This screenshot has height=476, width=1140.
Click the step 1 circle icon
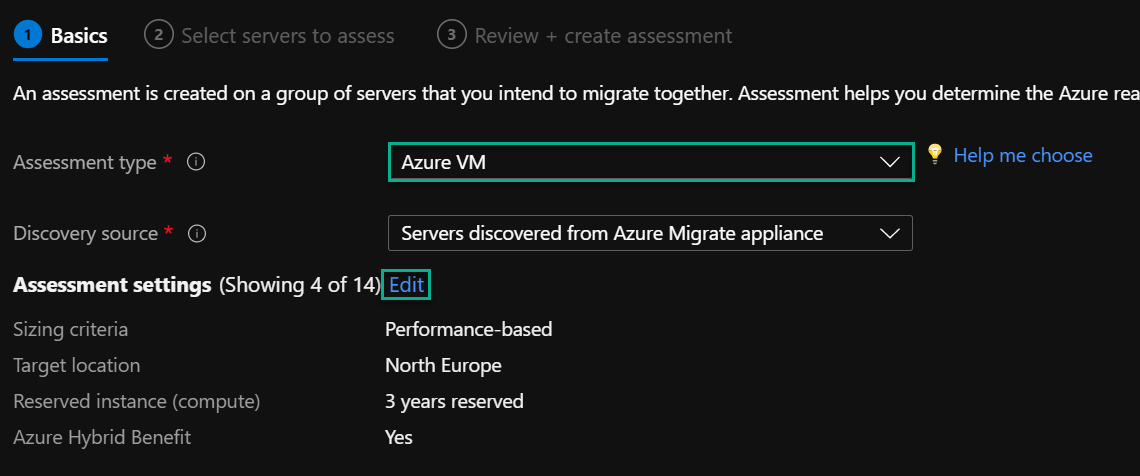(28, 35)
